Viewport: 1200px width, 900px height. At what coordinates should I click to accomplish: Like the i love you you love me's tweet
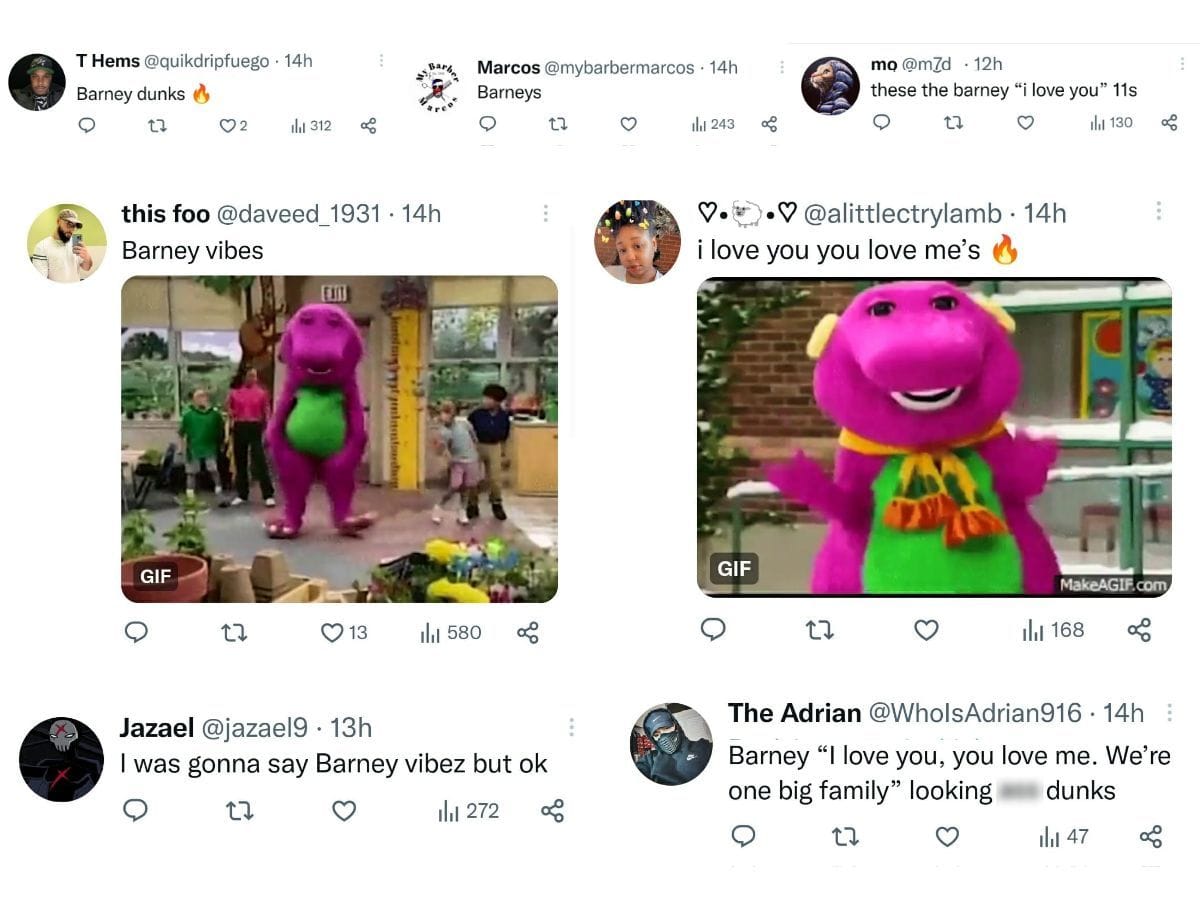point(926,630)
